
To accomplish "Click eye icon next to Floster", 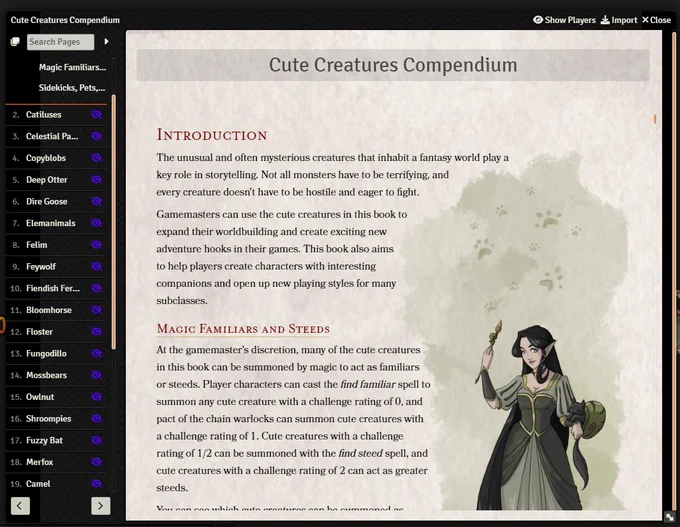I will point(96,331).
